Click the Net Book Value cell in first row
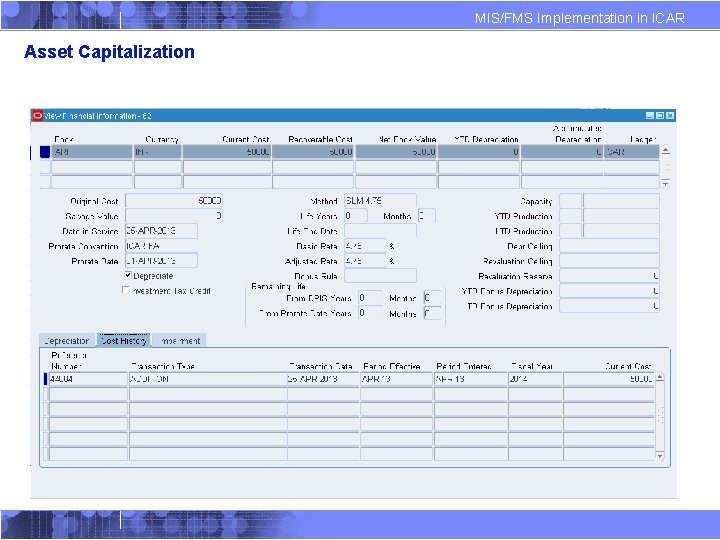This screenshot has width=720, height=540. [x=396, y=152]
